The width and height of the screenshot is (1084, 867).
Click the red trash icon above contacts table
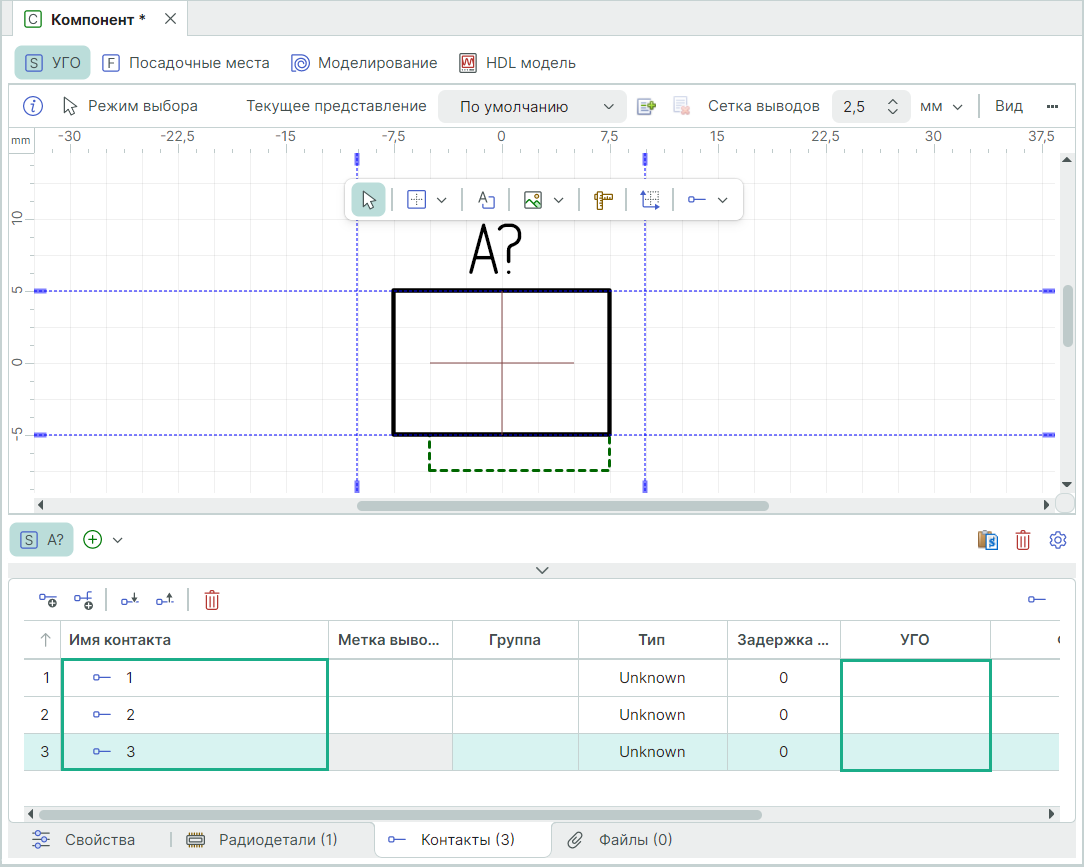212,600
